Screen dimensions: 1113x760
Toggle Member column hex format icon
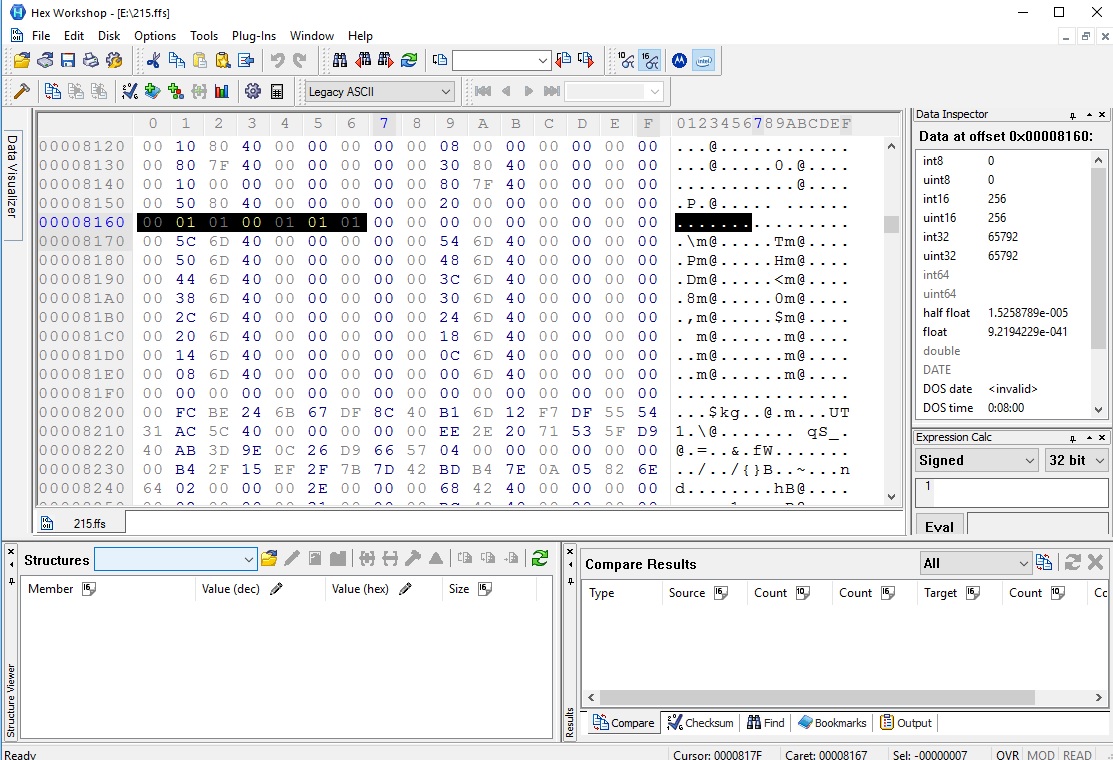[x=89, y=588]
